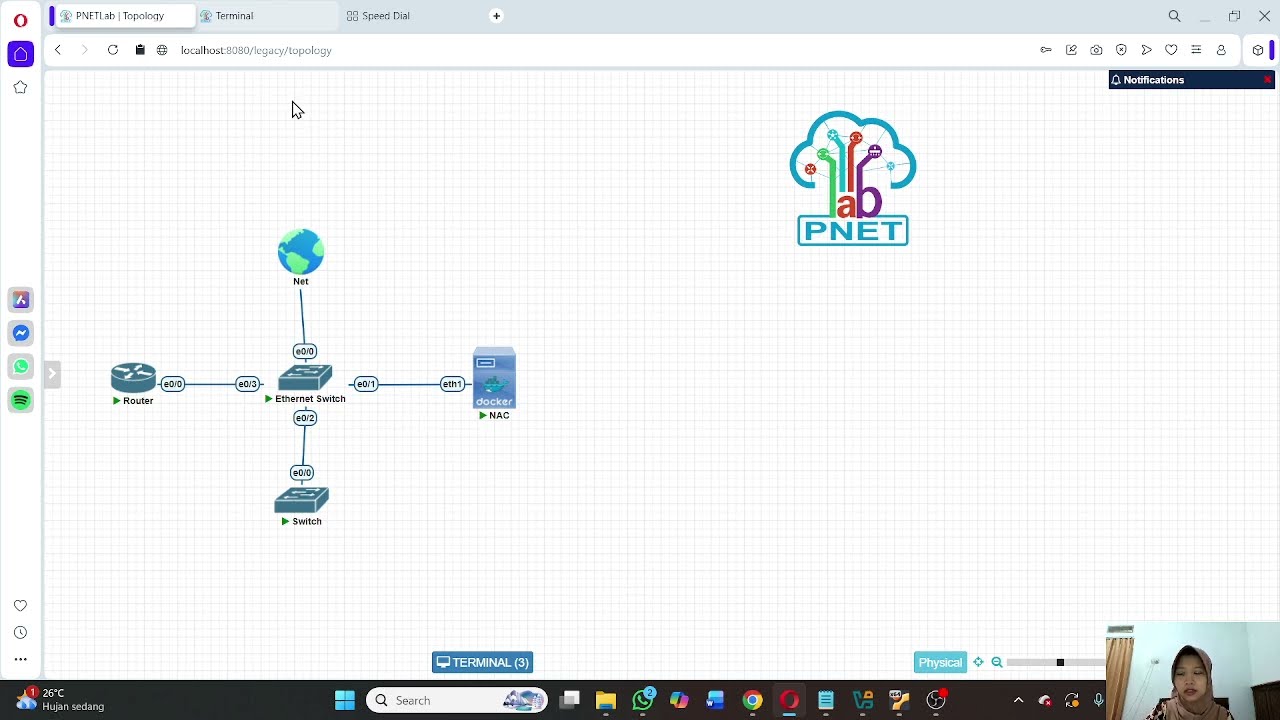Open Opera sidebar history clock icon

click(x=20, y=632)
